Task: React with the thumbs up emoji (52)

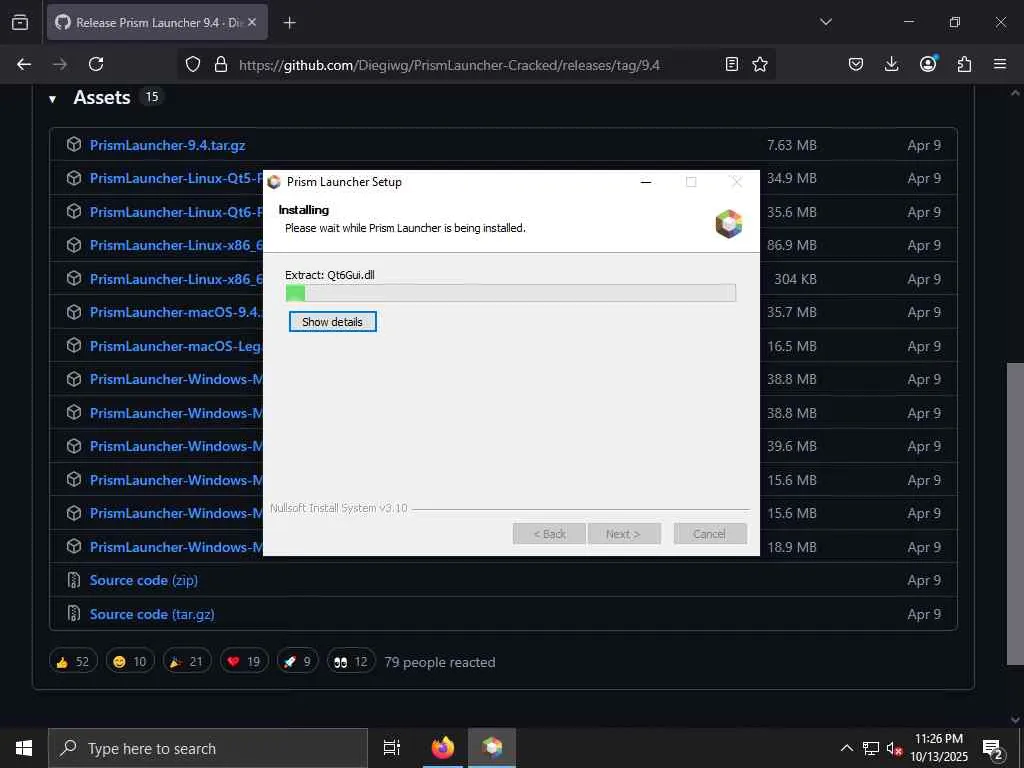Action: 73,661
